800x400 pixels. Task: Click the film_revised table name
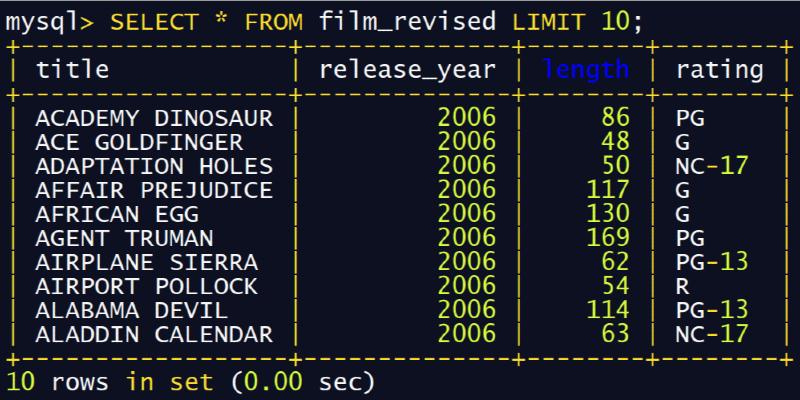408,23
